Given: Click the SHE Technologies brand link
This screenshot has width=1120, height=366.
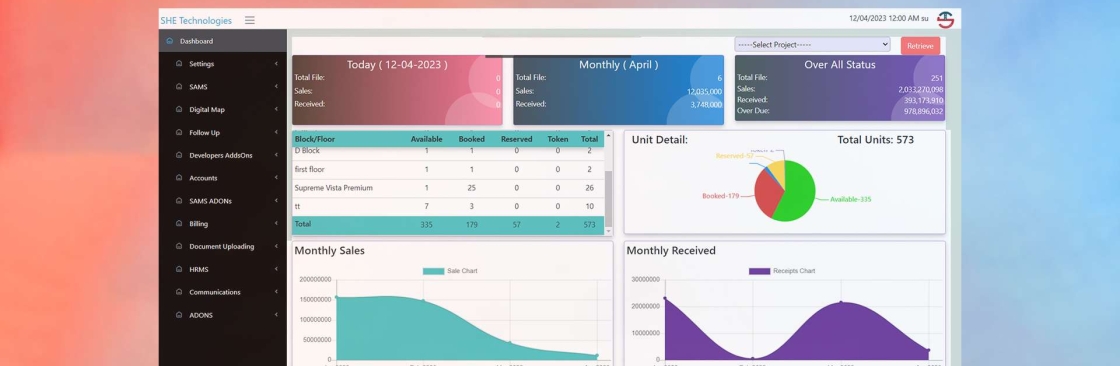Looking at the screenshot, I should coord(196,21).
